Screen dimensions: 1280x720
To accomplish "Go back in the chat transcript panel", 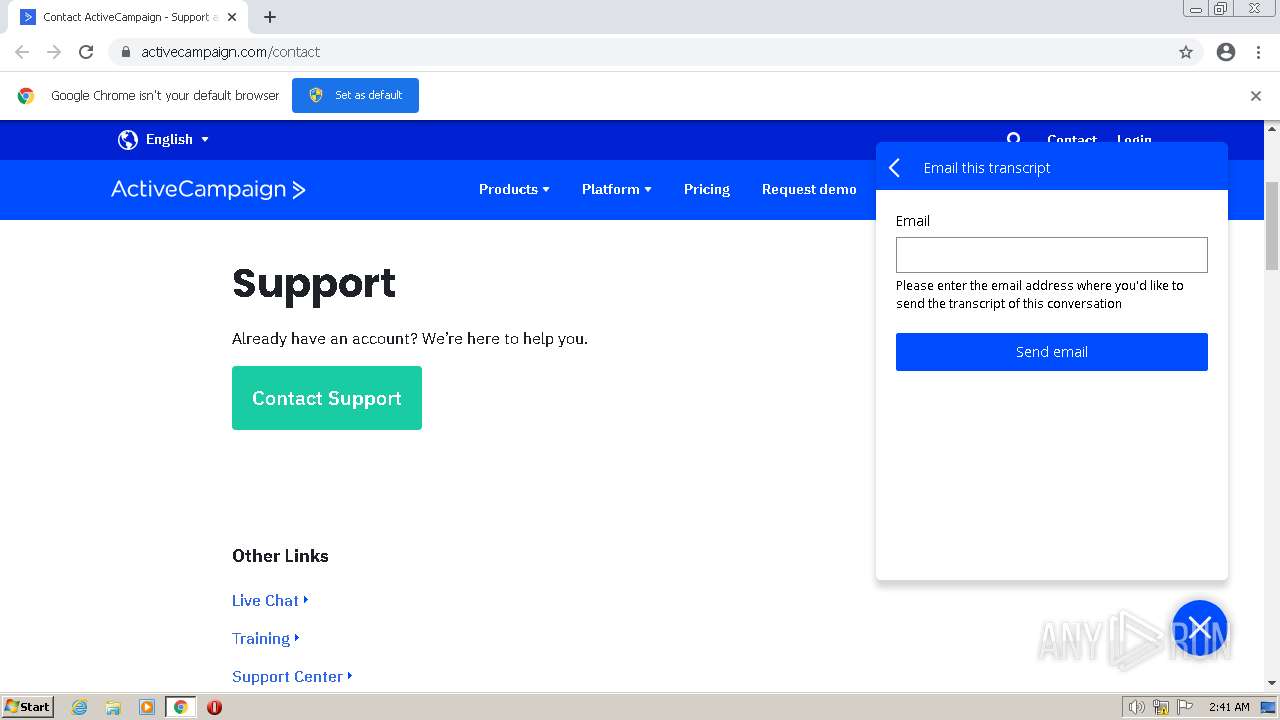I will point(895,168).
